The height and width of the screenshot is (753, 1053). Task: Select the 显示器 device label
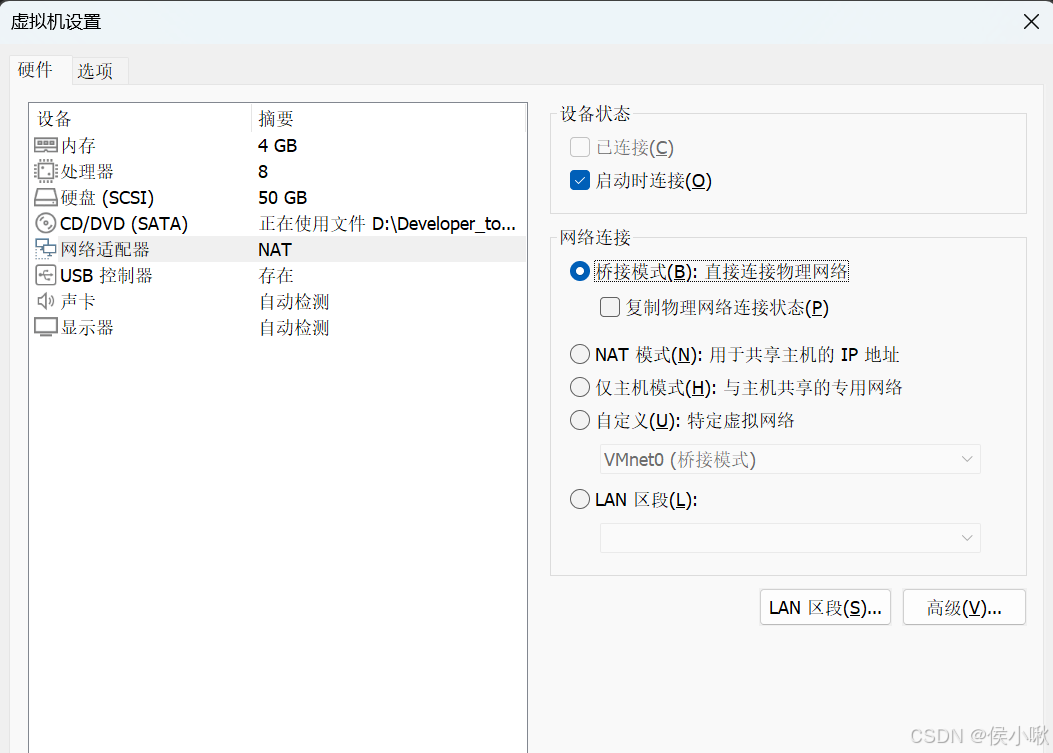coord(87,328)
